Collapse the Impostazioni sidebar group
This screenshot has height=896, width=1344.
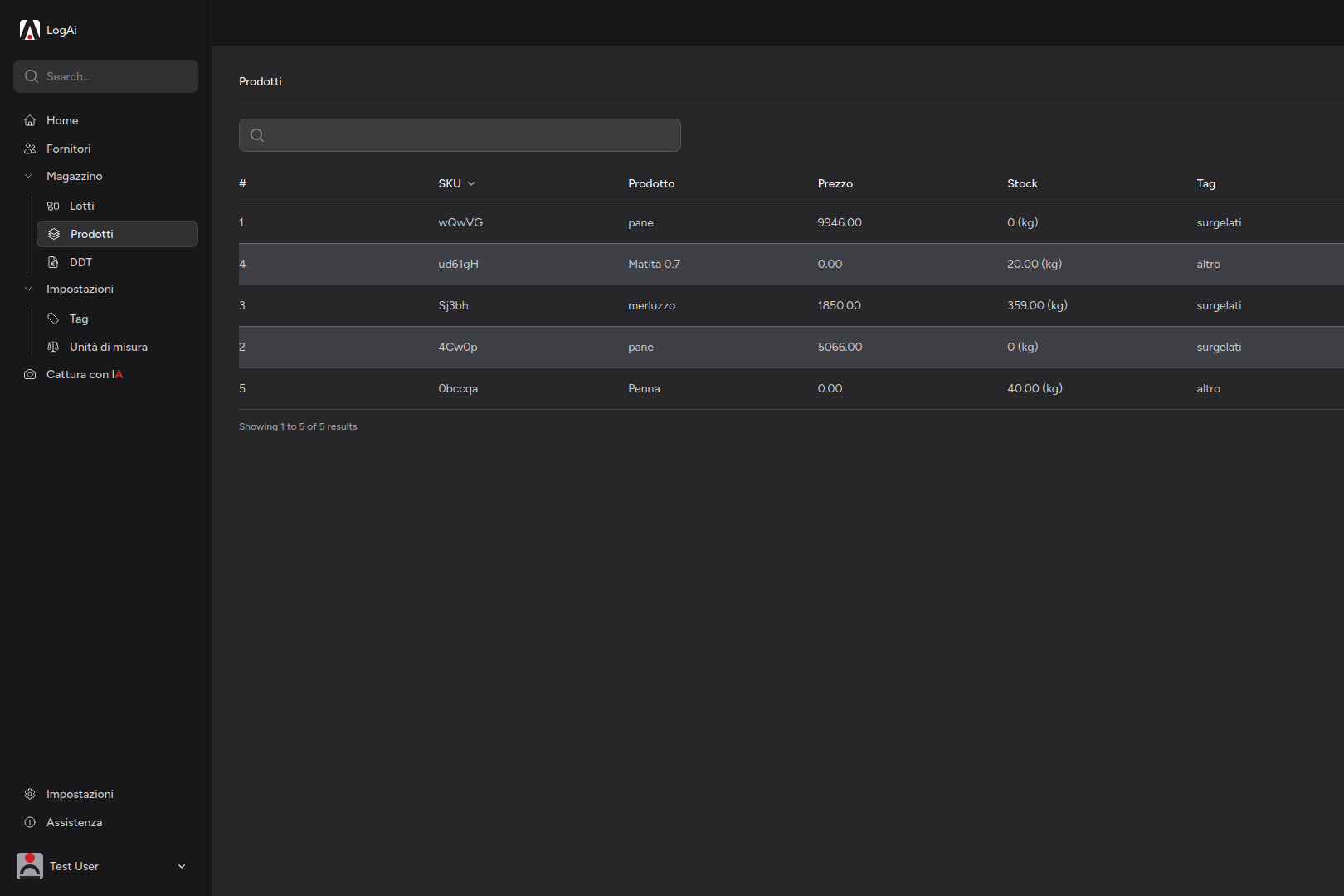pos(28,289)
